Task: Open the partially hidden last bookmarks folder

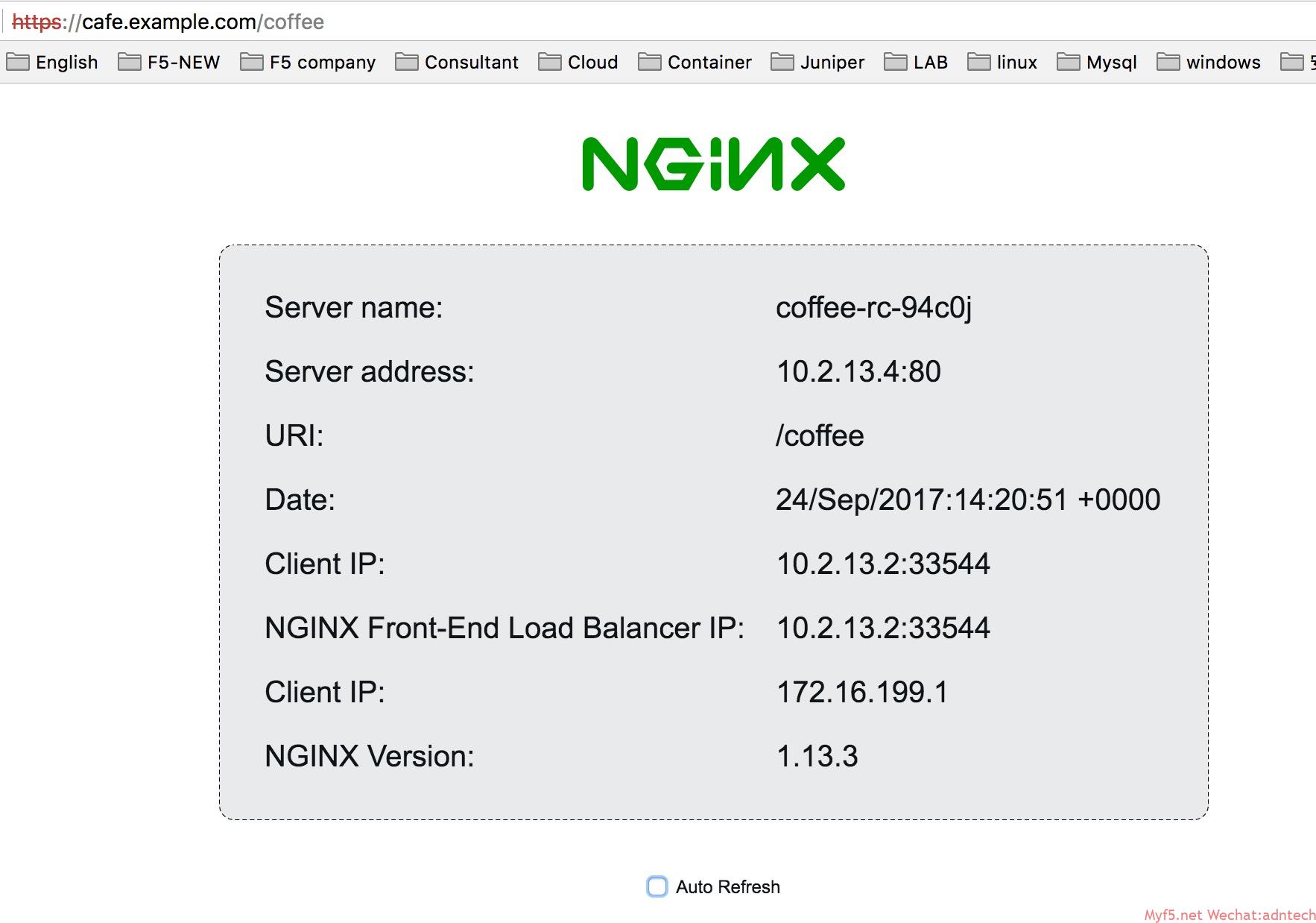Action: (1297, 62)
